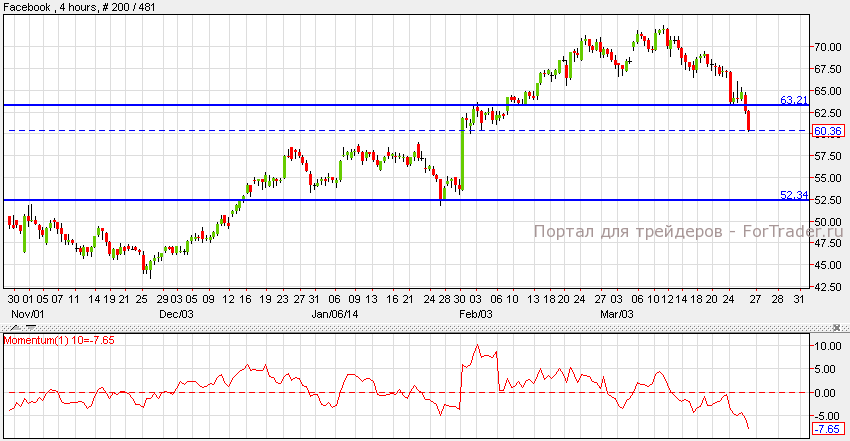The image size is (850, 441).
Task: Select the last red candle at chart's right edge
Action: click(x=750, y=120)
